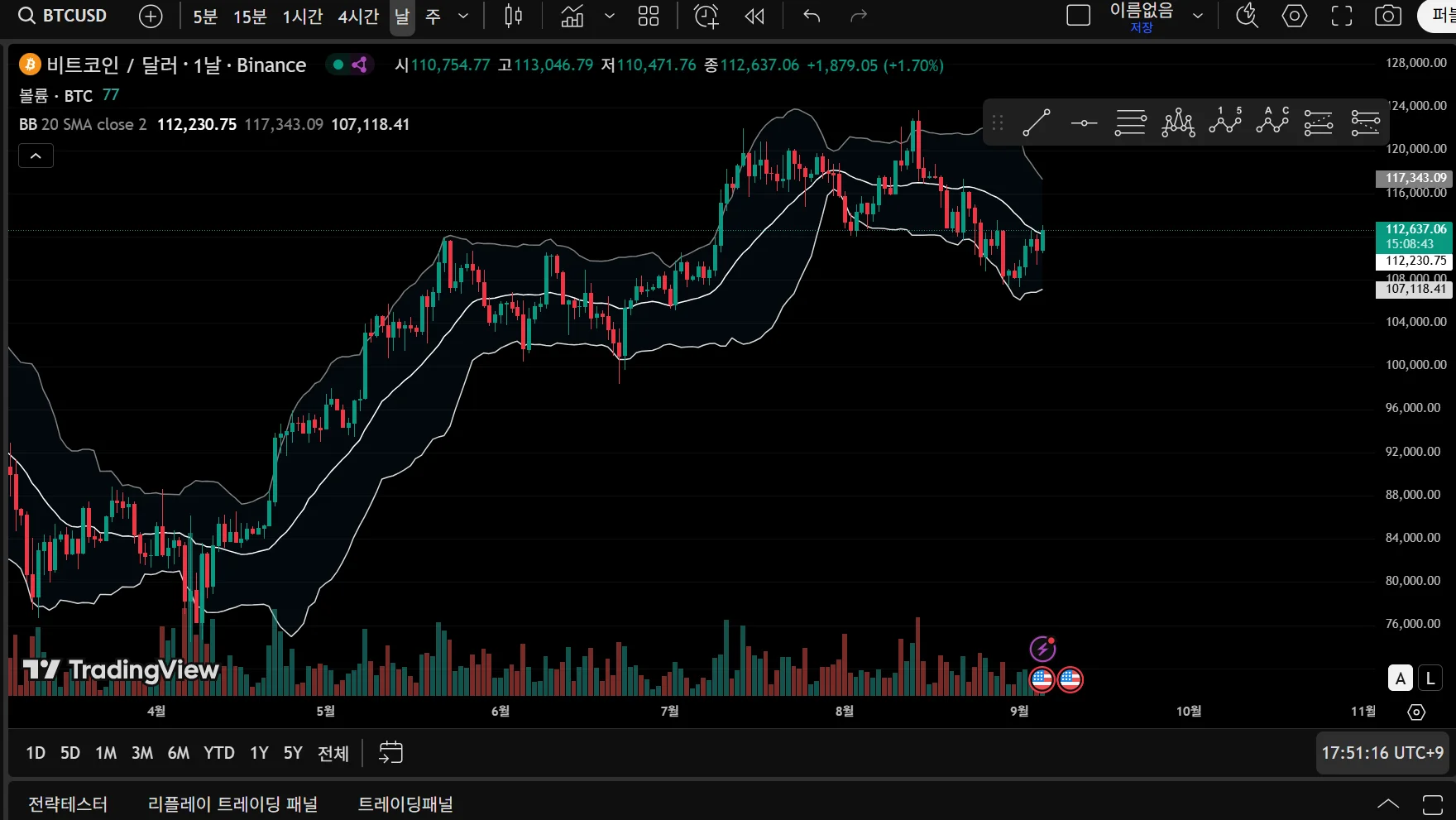This screenshot has height=820, width=1456.
Task: Open the layout grid templates icon
Action: coord(649,16)
